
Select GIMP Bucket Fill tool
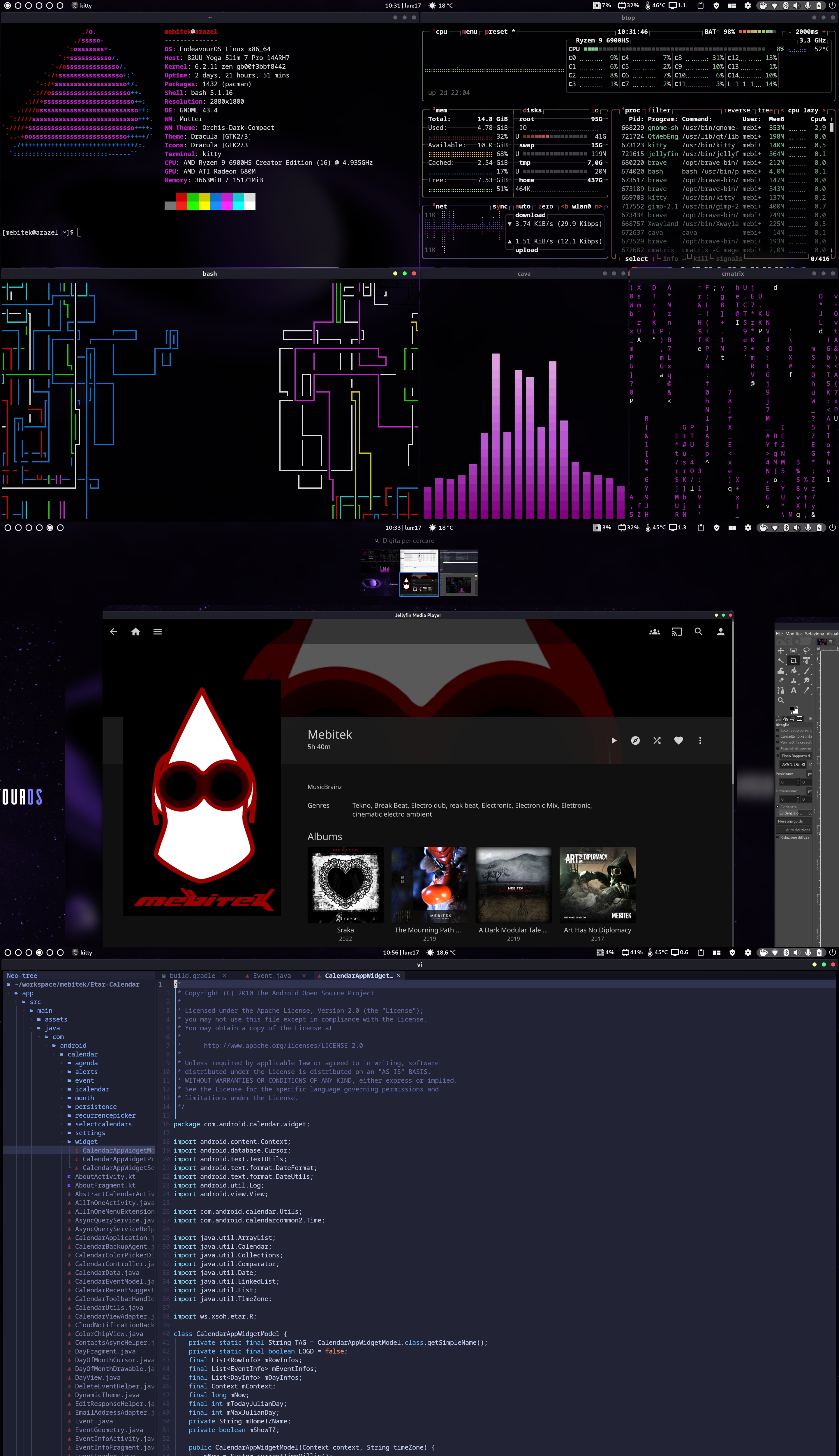coord(794,670)
